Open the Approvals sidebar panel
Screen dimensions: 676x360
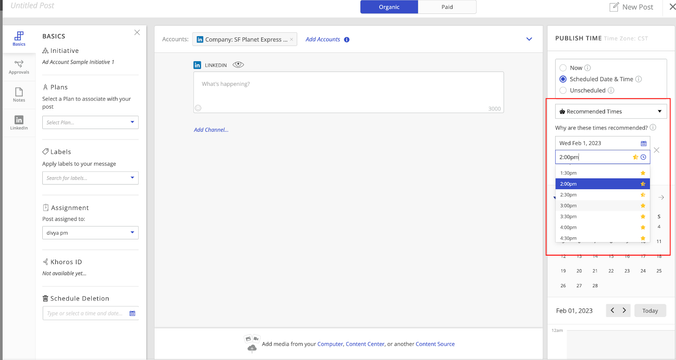tap(19, 67)
